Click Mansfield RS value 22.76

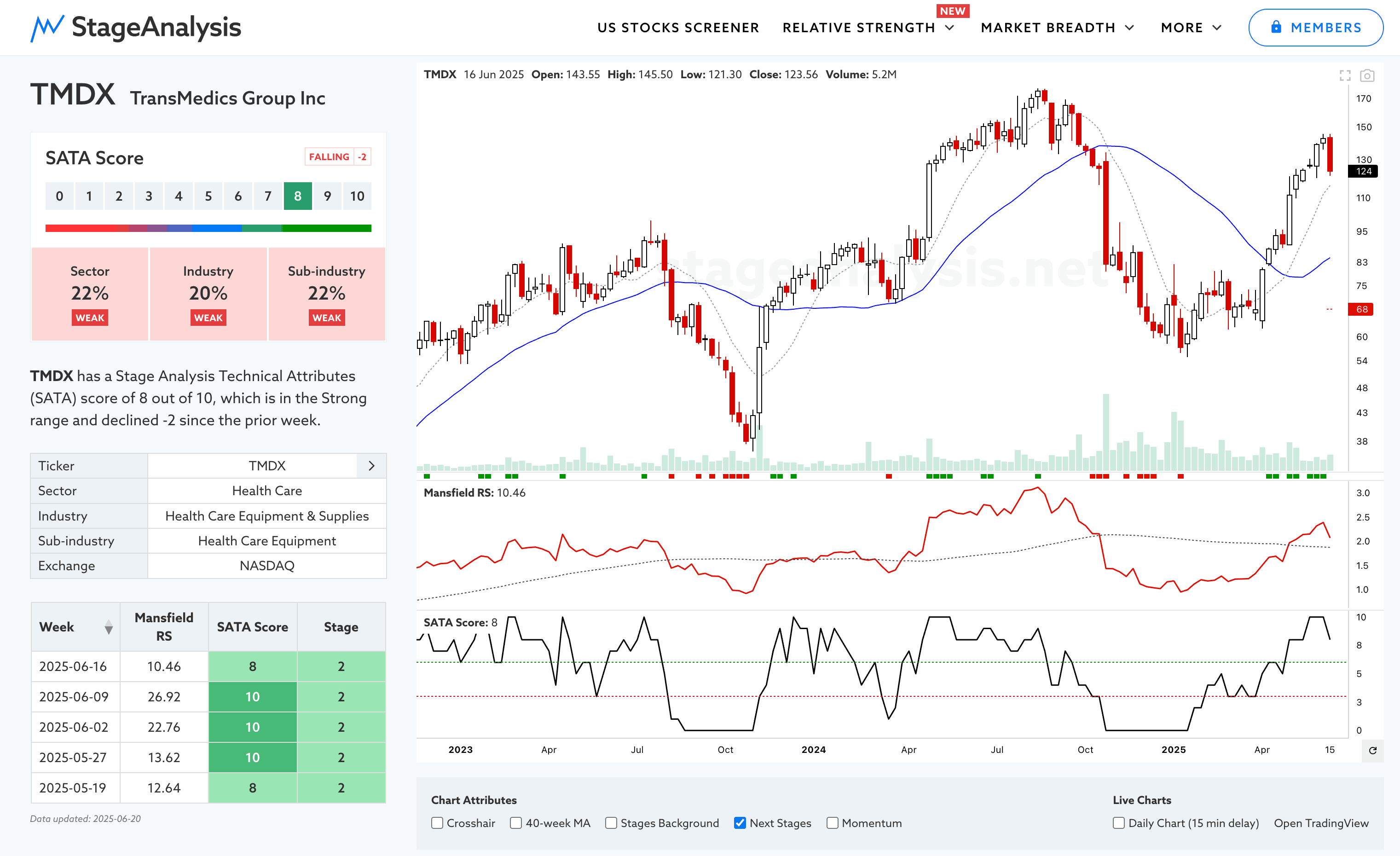coord(164,727)
